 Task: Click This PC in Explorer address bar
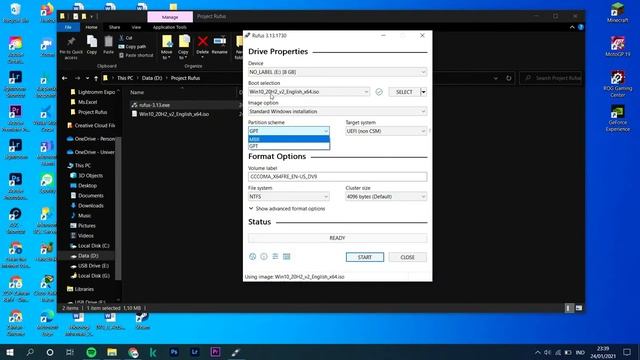coord(125,78)
